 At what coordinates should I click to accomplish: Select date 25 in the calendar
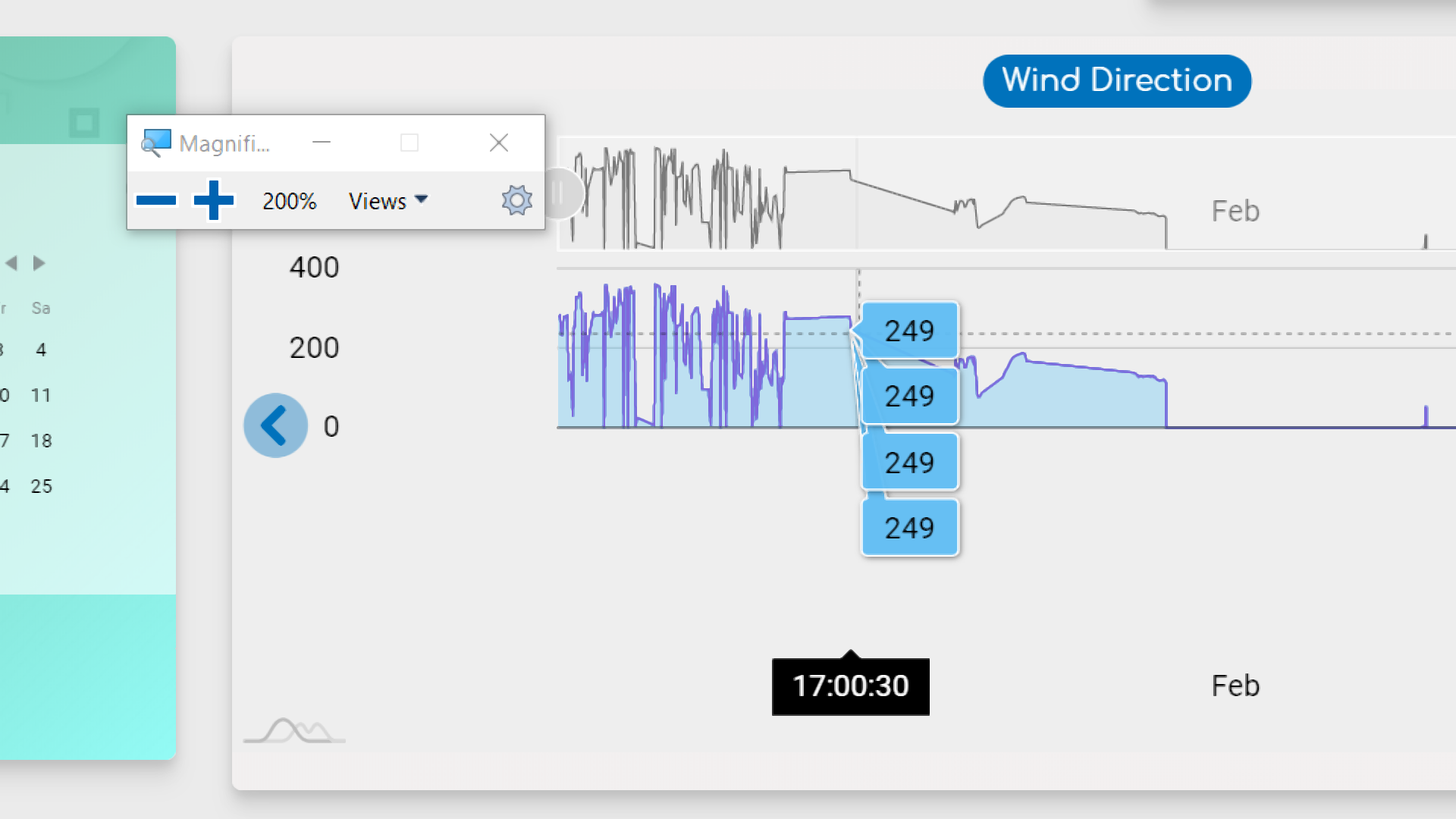[42, 486]
